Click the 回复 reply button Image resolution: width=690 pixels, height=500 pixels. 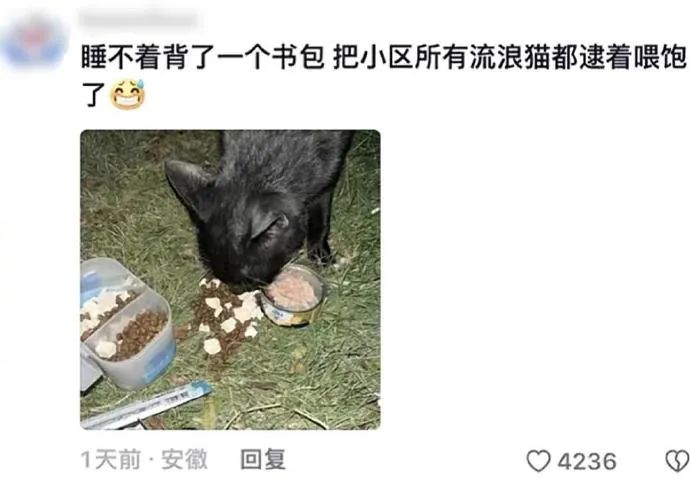click(x=263, y=460)
